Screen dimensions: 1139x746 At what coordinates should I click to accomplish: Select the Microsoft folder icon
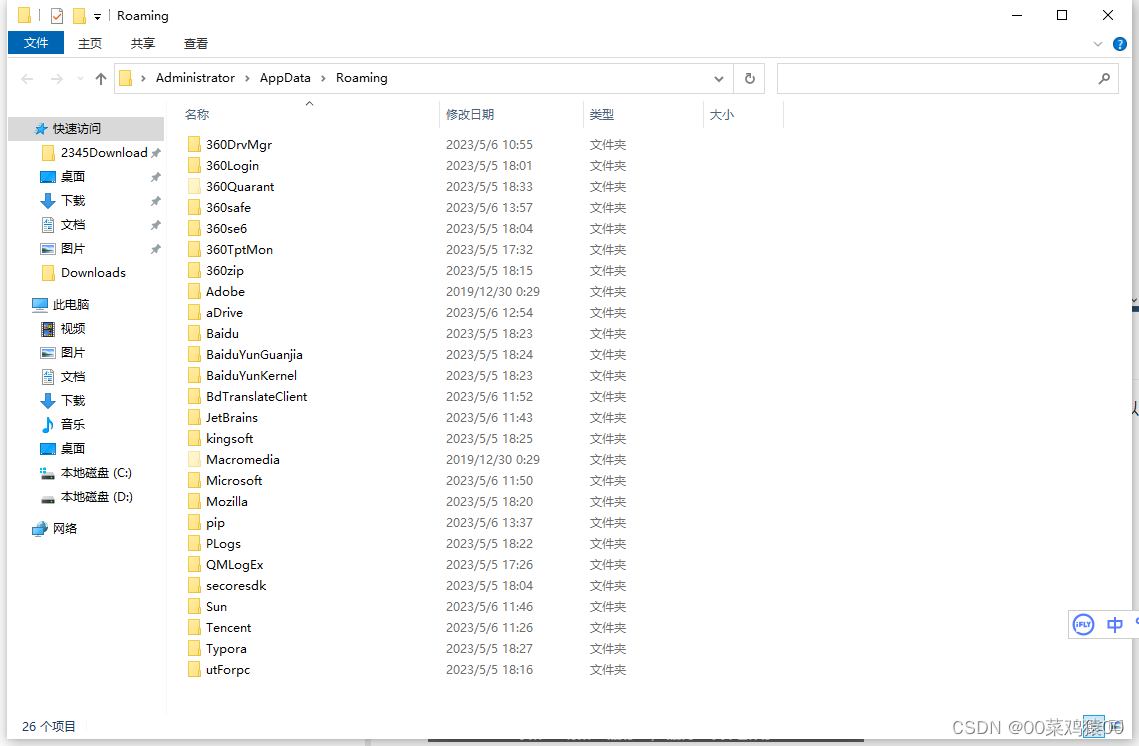(194, 481)
